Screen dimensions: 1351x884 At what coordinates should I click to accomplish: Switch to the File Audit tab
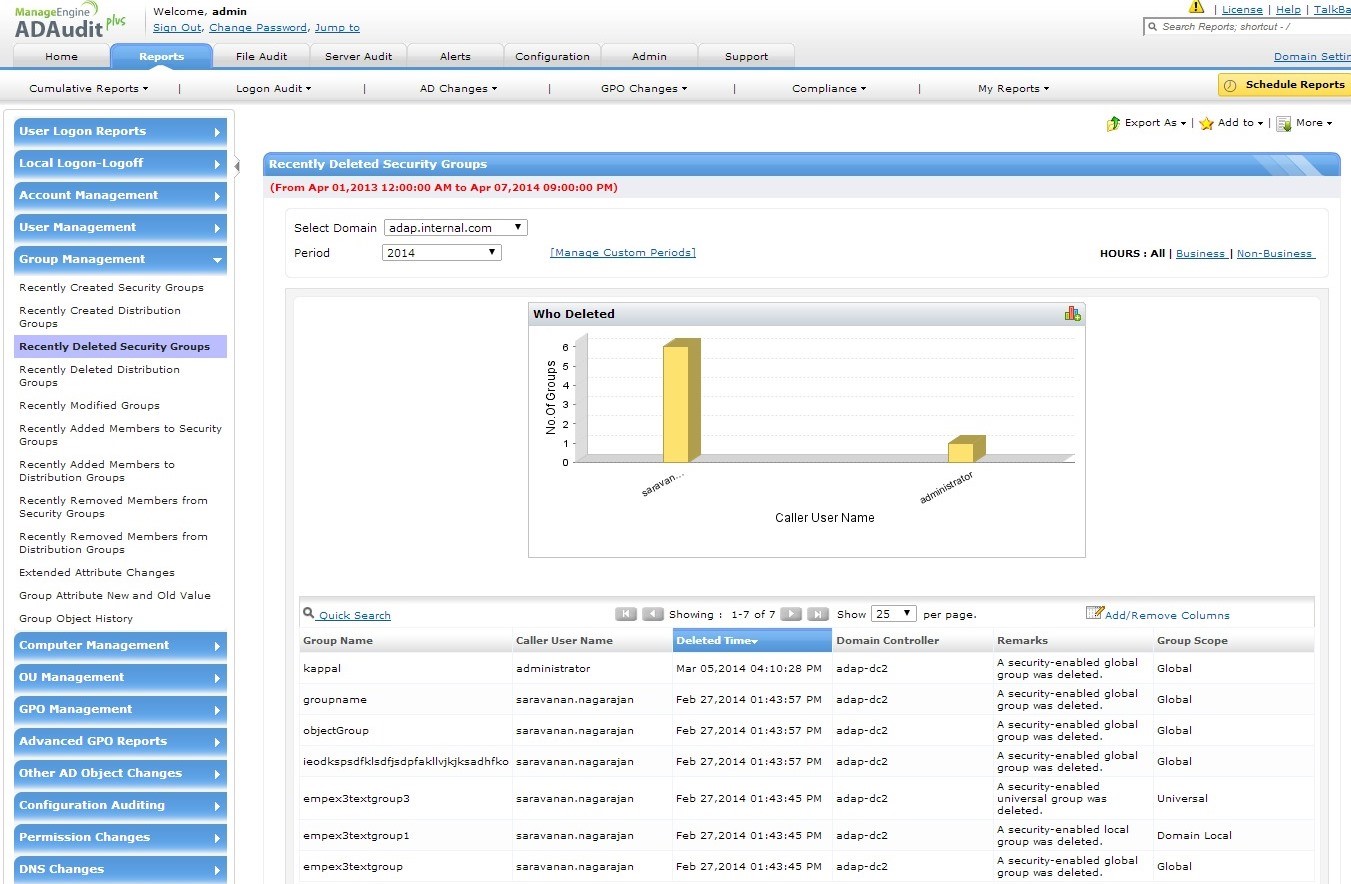(x=261, y=57)
